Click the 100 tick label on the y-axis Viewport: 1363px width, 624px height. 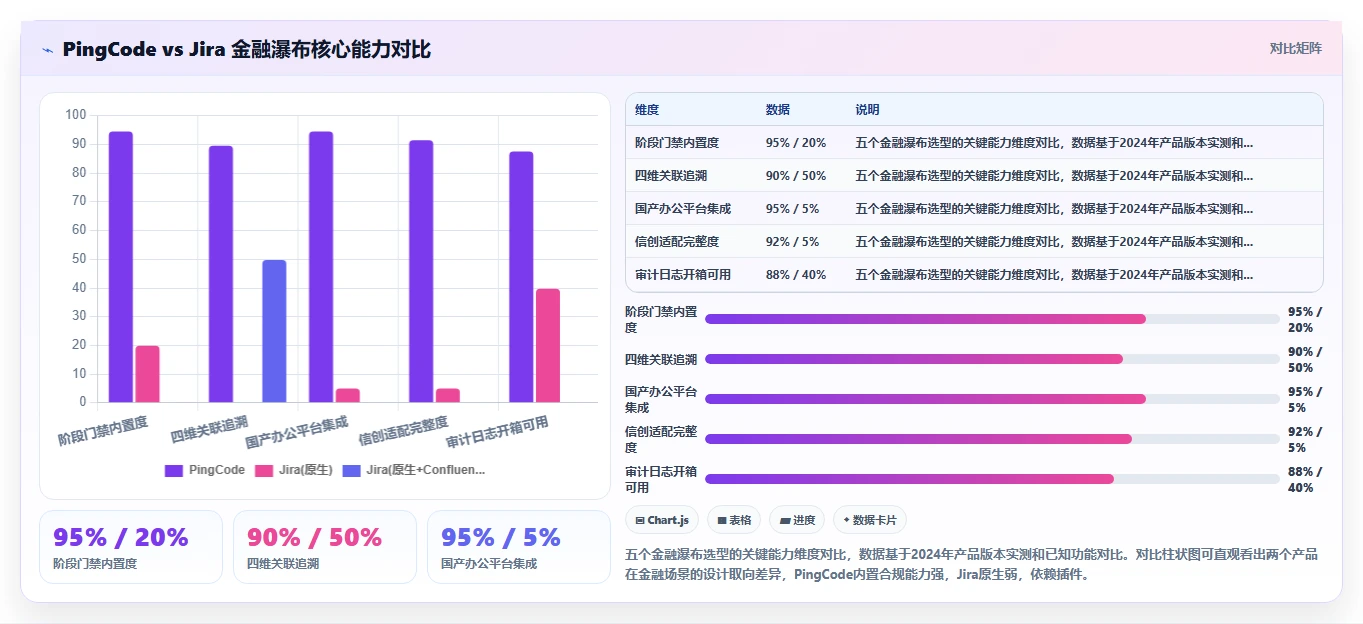[x=76, y=115]
